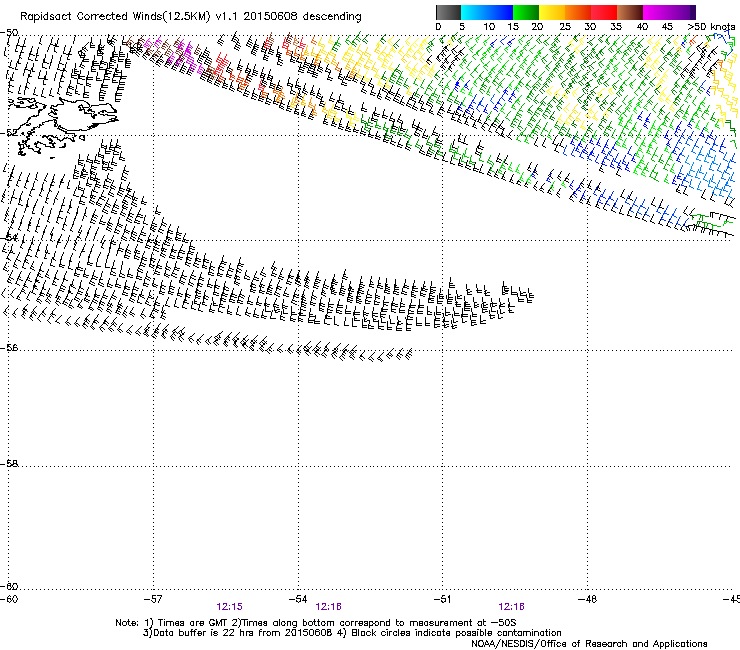The image size is (740, 650).
Task: Select the '40' legend scale label
Action: [642, 27]
